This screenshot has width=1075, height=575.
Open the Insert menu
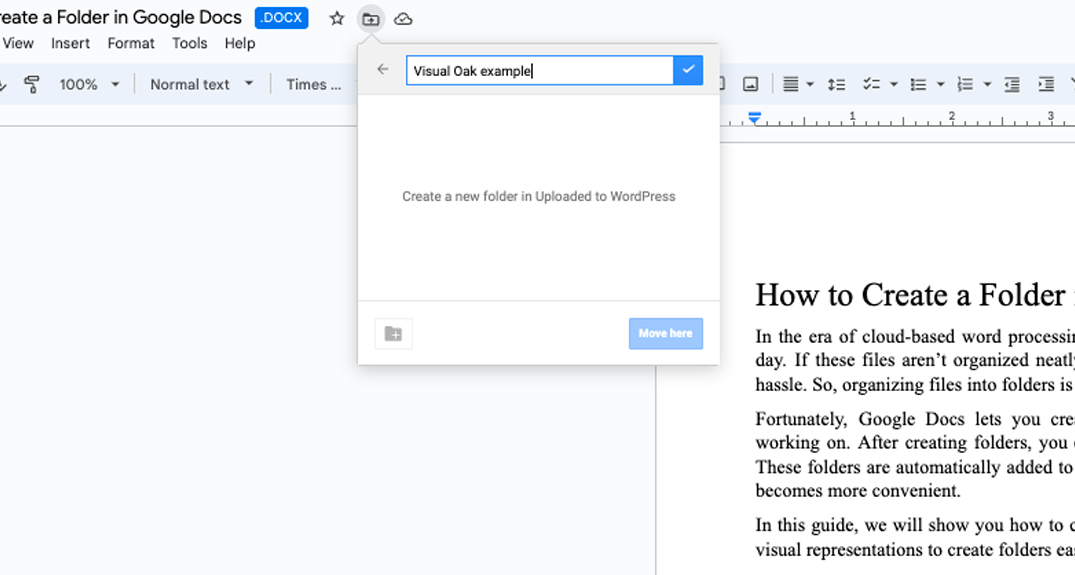pos(70,43)
